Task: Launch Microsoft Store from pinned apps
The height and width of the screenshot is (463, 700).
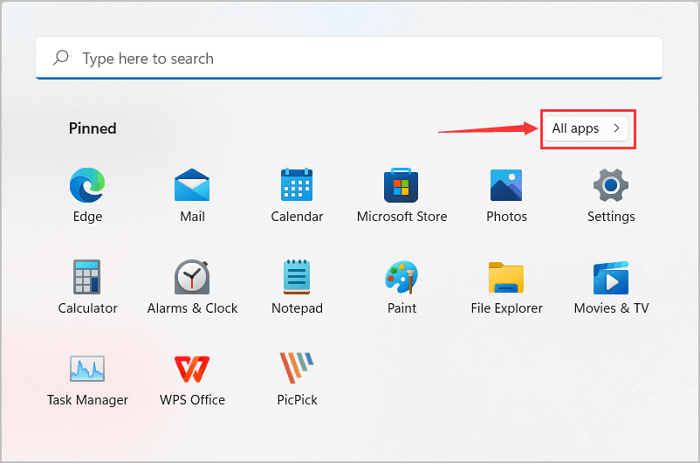Action: pyautogui.click(x=402, y=186)
